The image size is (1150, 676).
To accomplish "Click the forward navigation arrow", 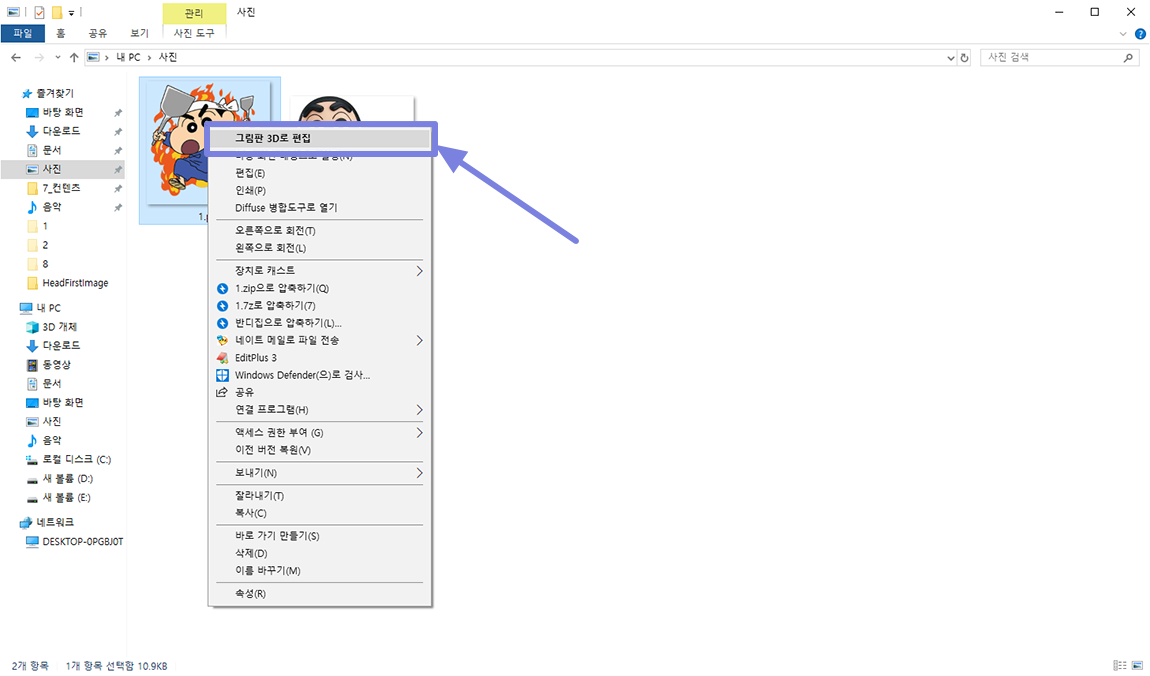I will point(39,57).
